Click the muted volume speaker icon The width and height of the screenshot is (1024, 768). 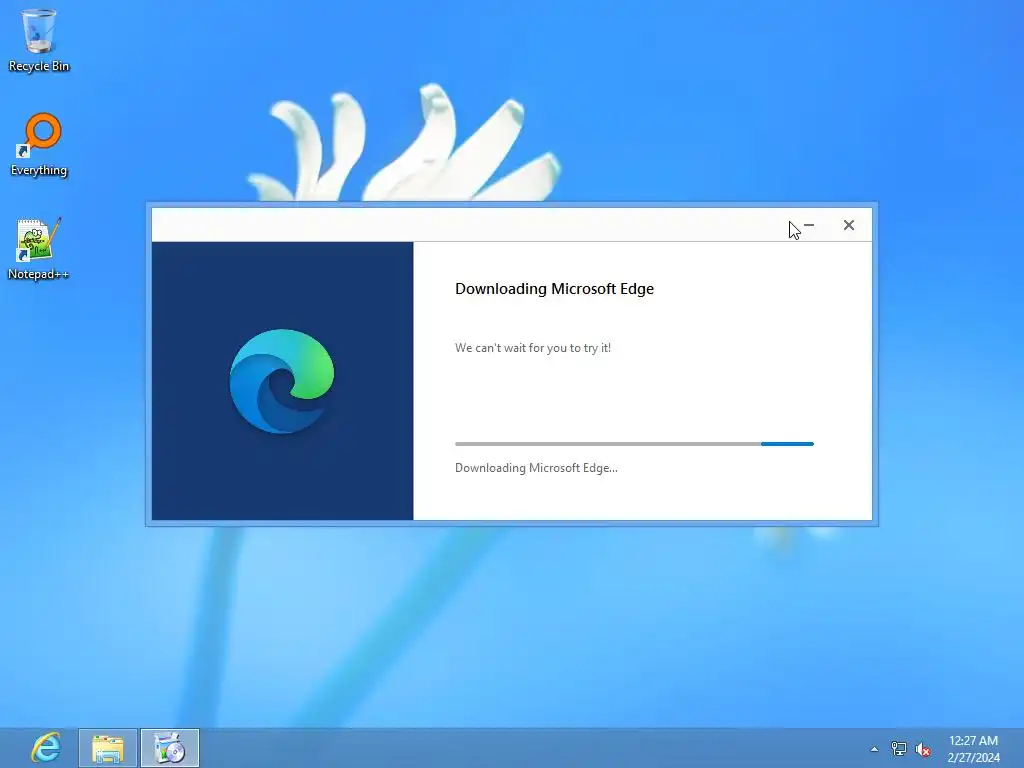pyautogui.click(x=923, y=749)
